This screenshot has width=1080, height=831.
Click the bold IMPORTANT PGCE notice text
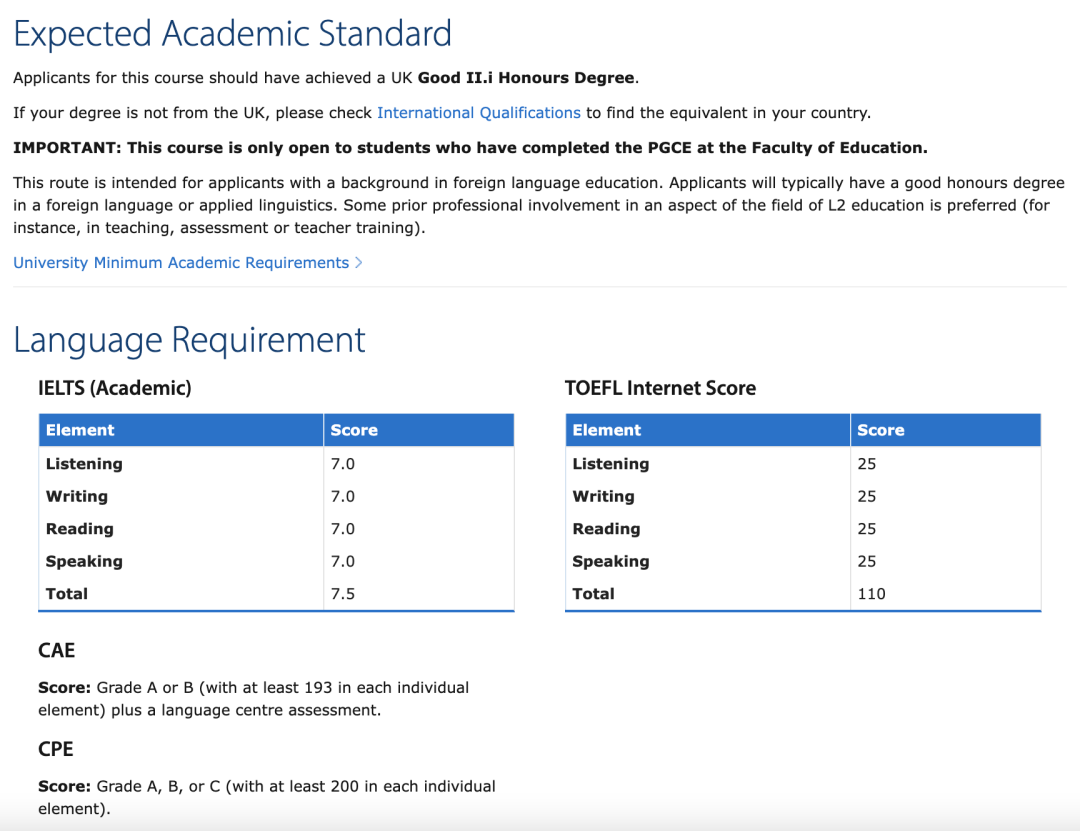470,148
